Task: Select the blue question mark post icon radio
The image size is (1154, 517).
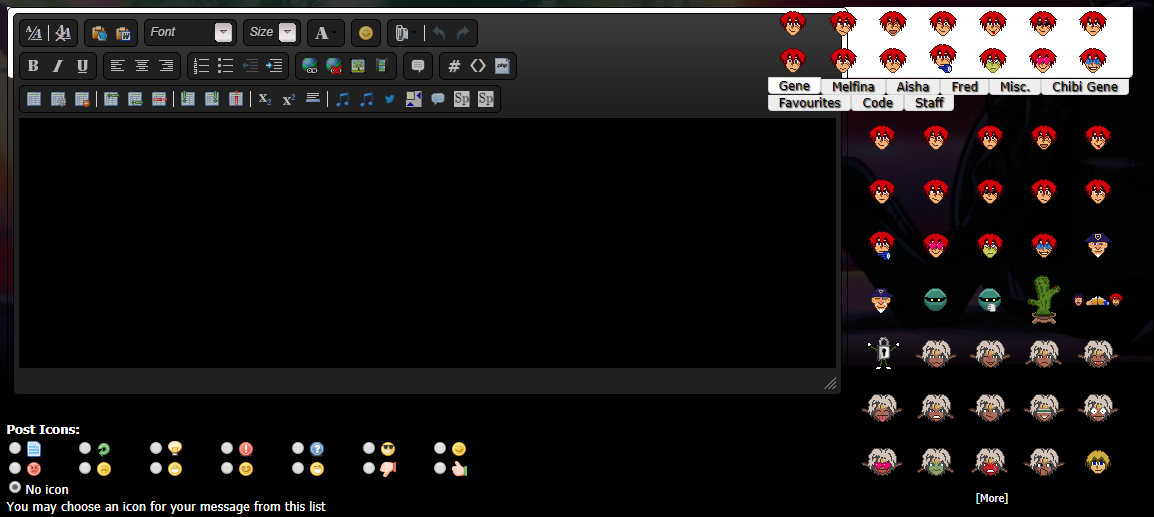Action: click(x=298, y=448)
